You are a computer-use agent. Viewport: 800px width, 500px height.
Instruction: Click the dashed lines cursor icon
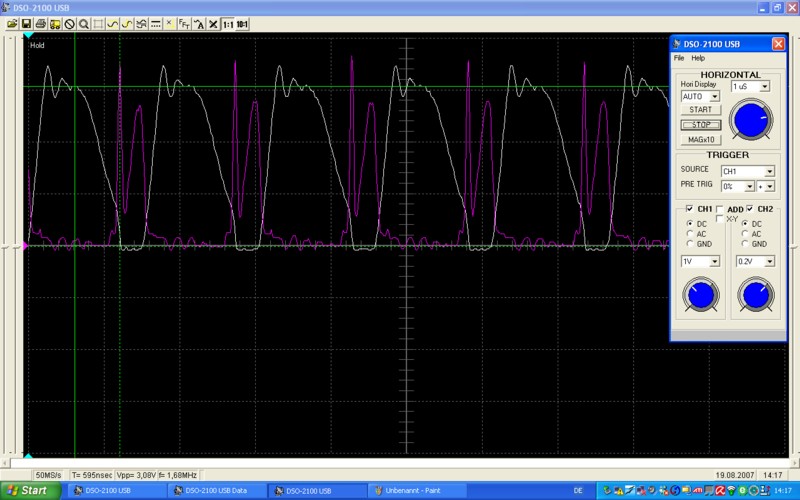156,24
